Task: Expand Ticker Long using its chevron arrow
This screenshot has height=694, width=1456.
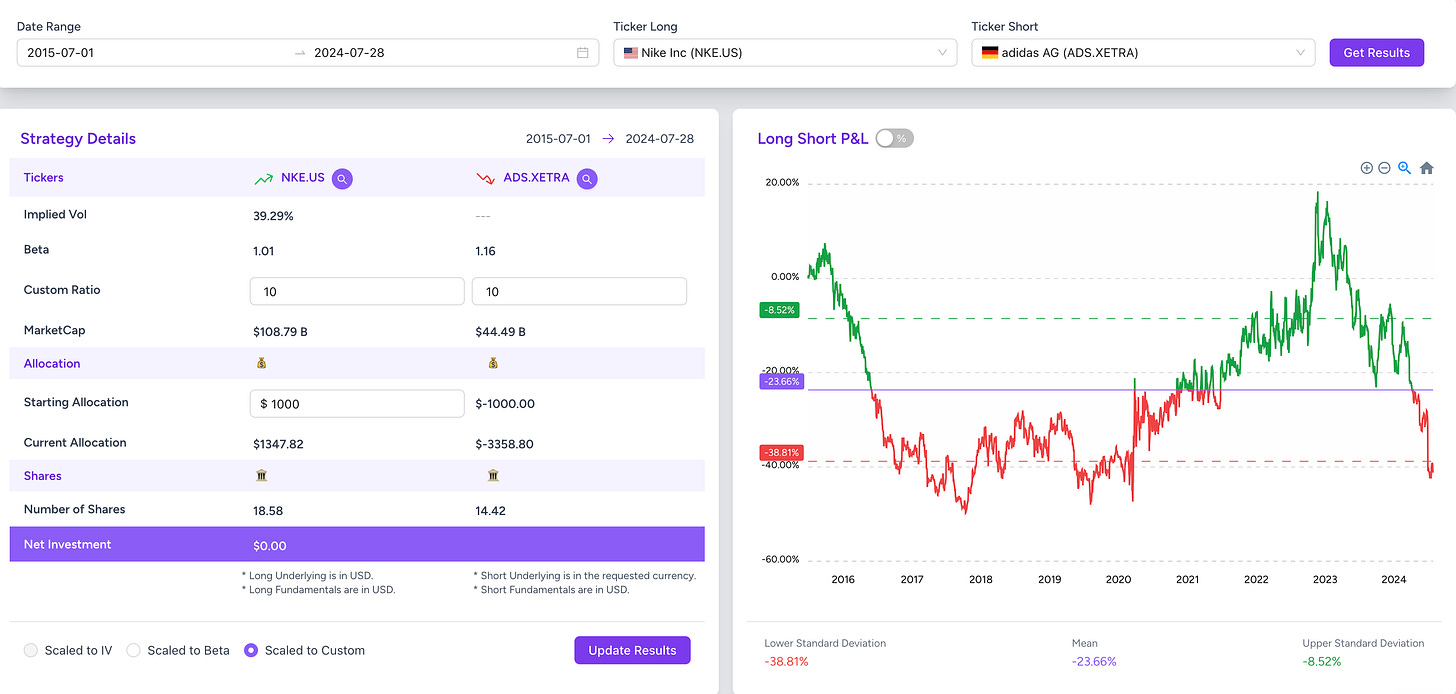Action: [942, 53]
